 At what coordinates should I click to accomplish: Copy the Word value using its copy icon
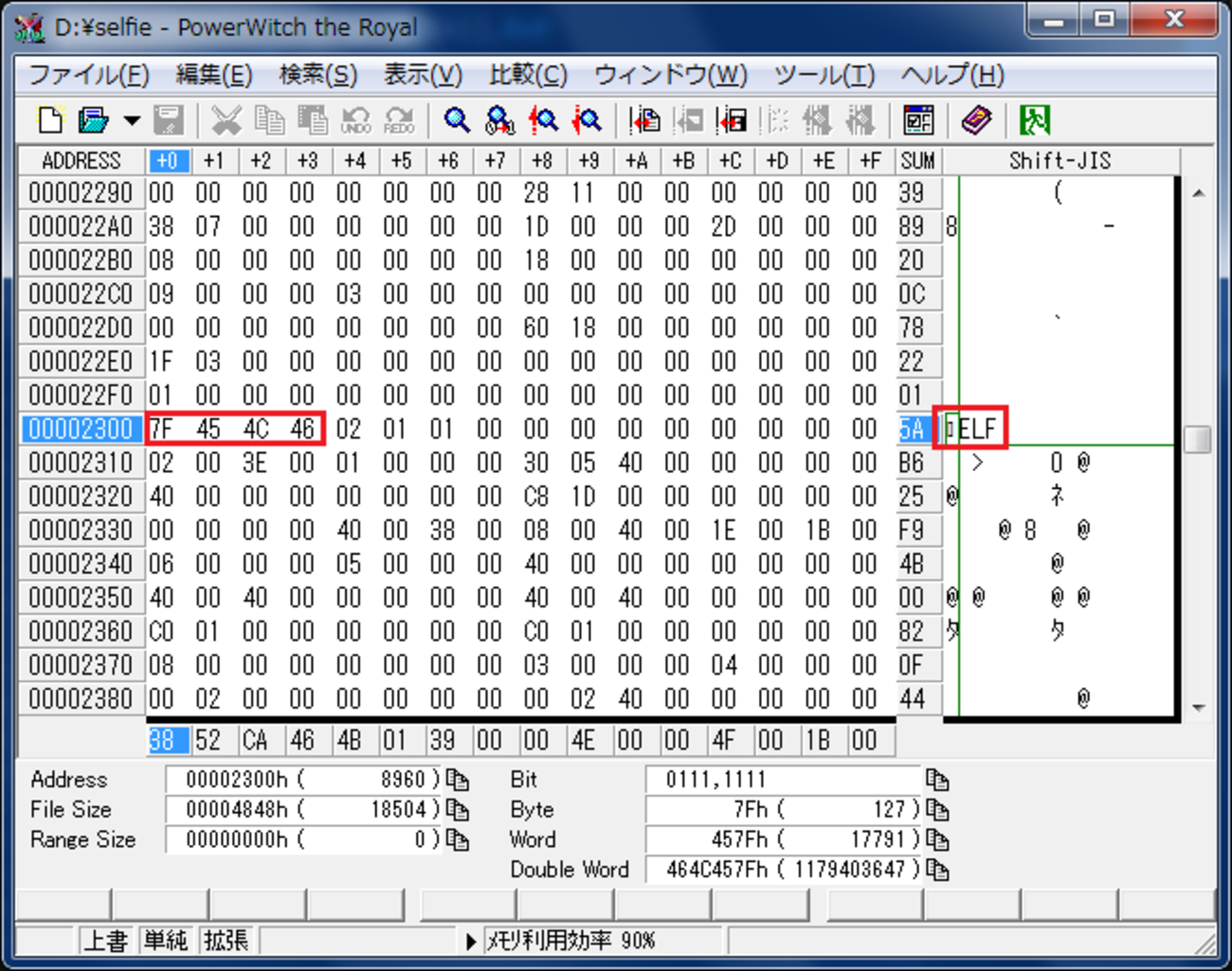[937, 840]
